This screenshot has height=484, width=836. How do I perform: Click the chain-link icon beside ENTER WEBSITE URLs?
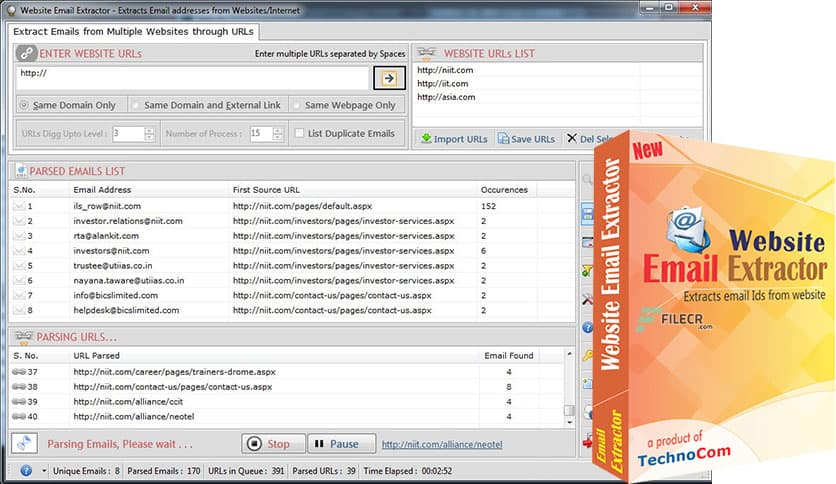(26, 53)
